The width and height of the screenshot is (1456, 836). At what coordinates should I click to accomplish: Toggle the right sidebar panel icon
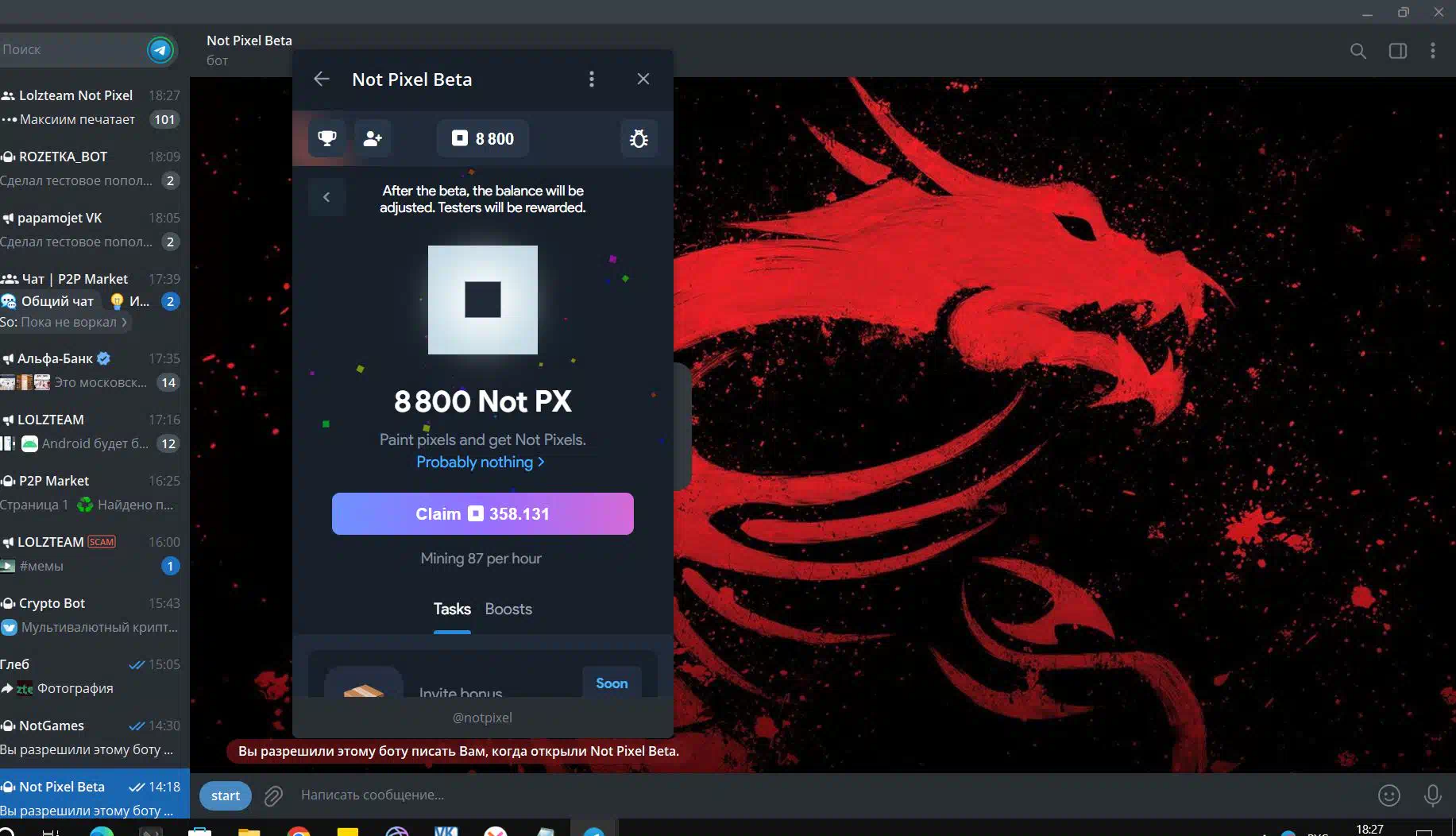1398,51
